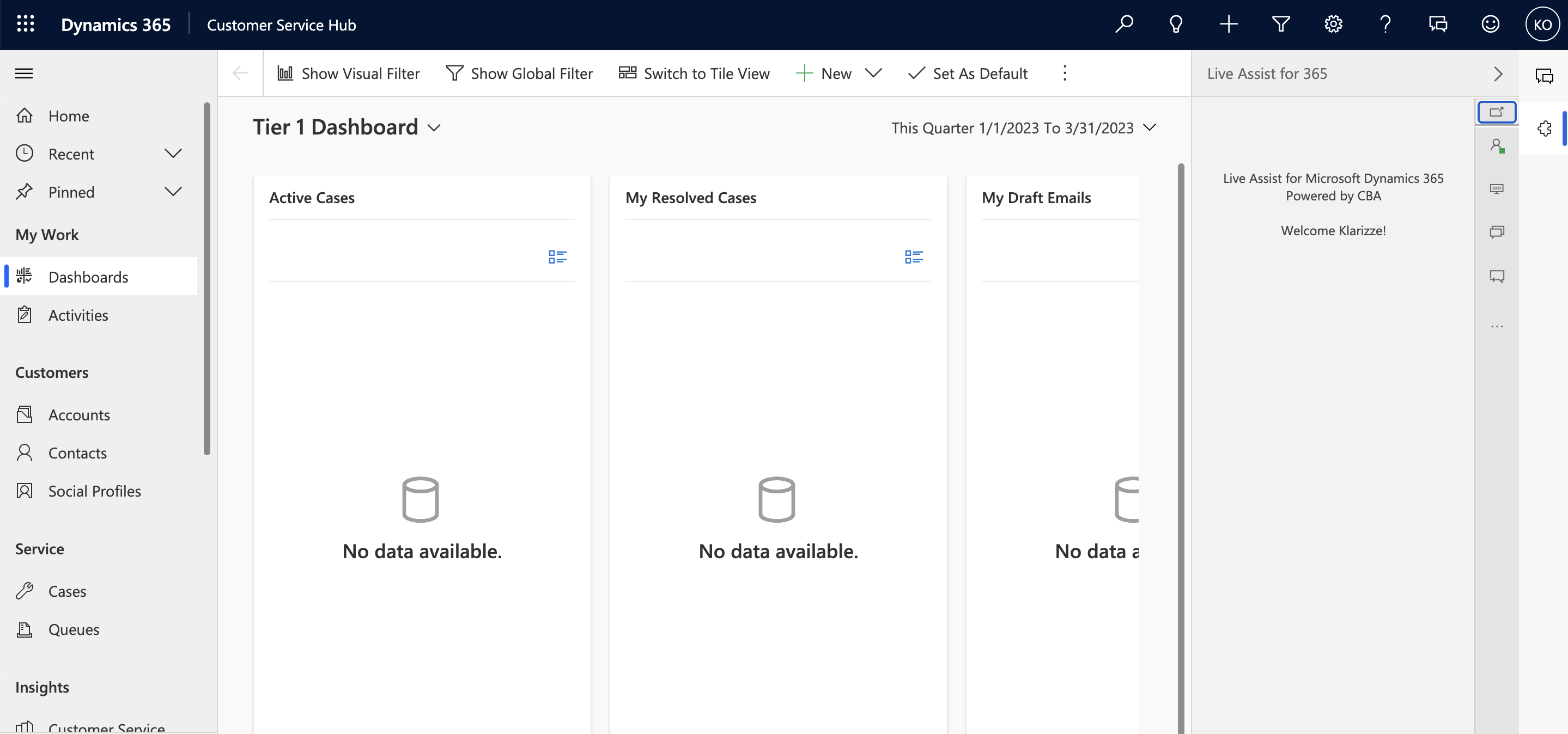Open the Dynamics 365 app launcher grid
This screenshot has height=734, width=1568.
coord(25,25)
